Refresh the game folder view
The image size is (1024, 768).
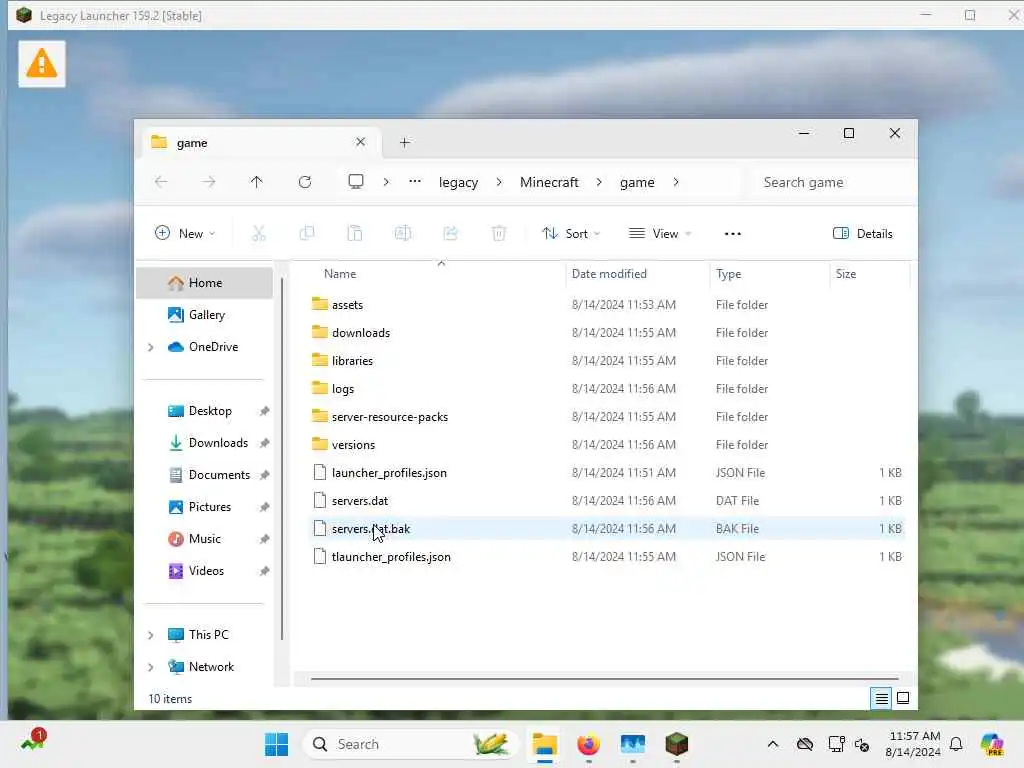pyautogui.click(x=305, y=182)
